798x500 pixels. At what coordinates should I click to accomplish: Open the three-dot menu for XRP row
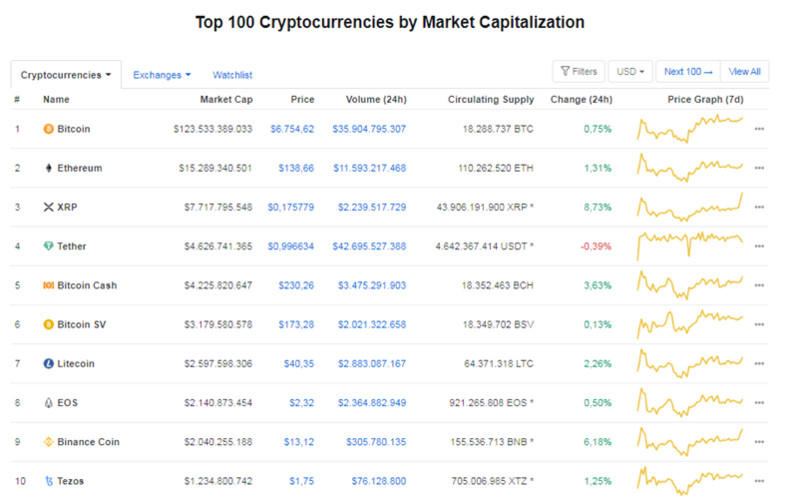(759, 207)
